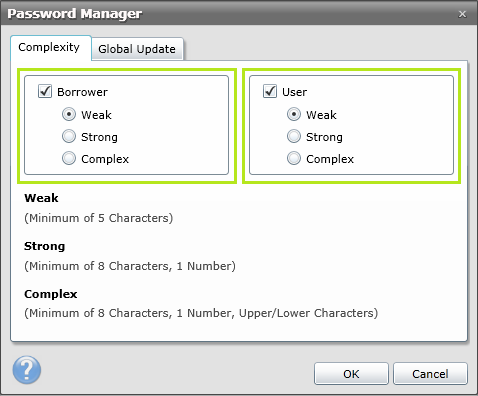Image resolution: width=478 pixels, height=396 pixels.
Task: Select the Weak option under User
Action: click(x=294, y=115)
